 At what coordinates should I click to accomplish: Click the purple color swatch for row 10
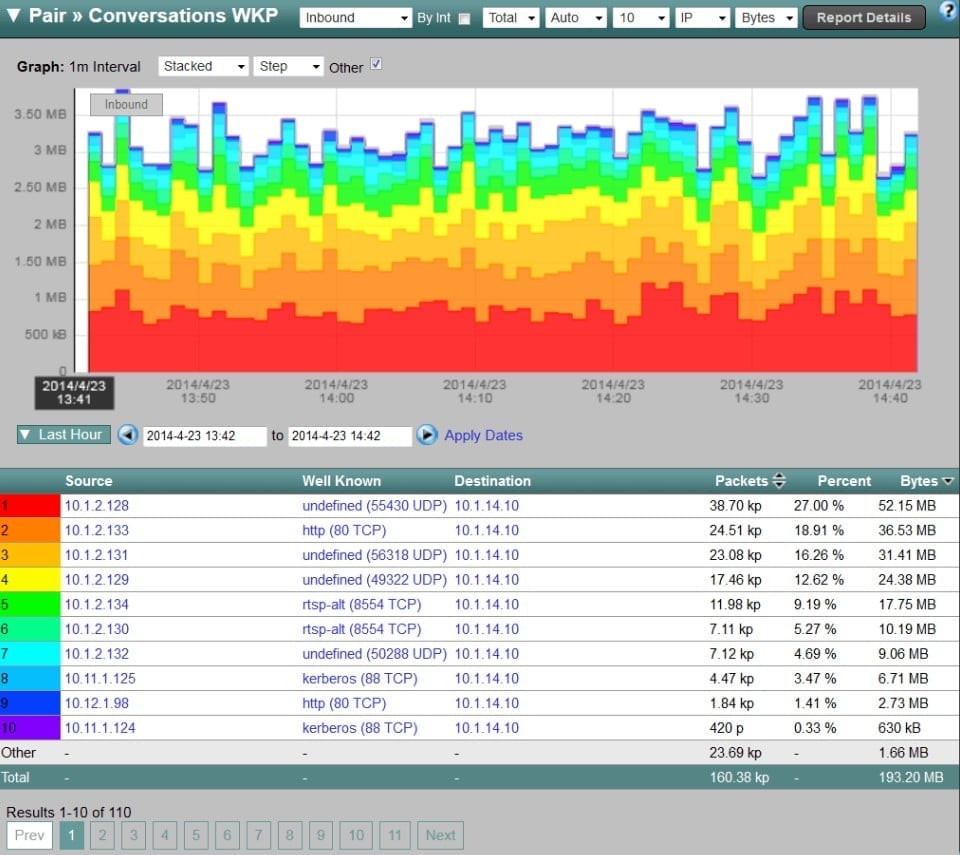(x=30, y=728)
